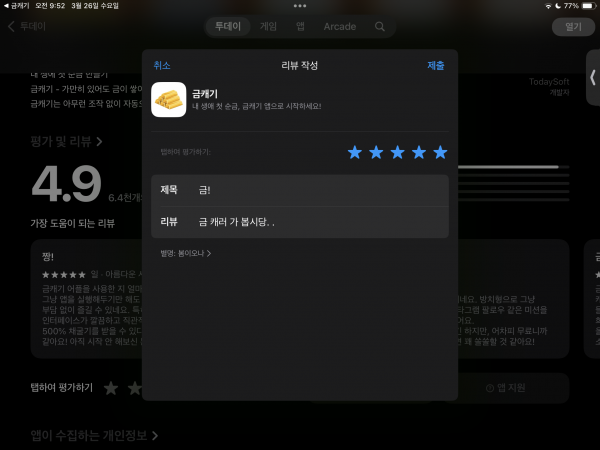
Task: Tap the Do Not Disturb moon icon
Action: tap(558, 6)
